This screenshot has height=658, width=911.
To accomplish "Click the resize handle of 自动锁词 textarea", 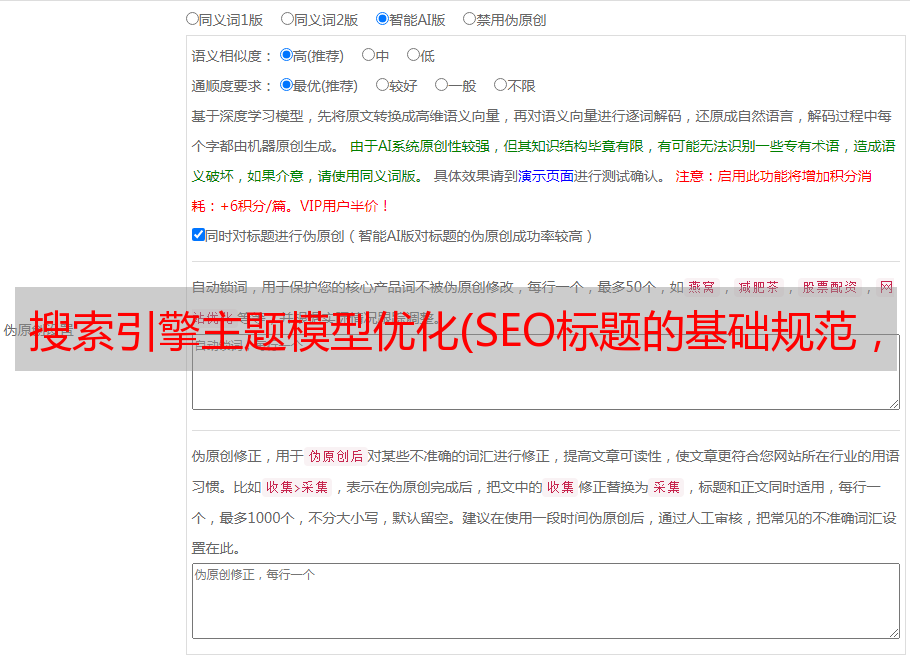I will 893,403.
